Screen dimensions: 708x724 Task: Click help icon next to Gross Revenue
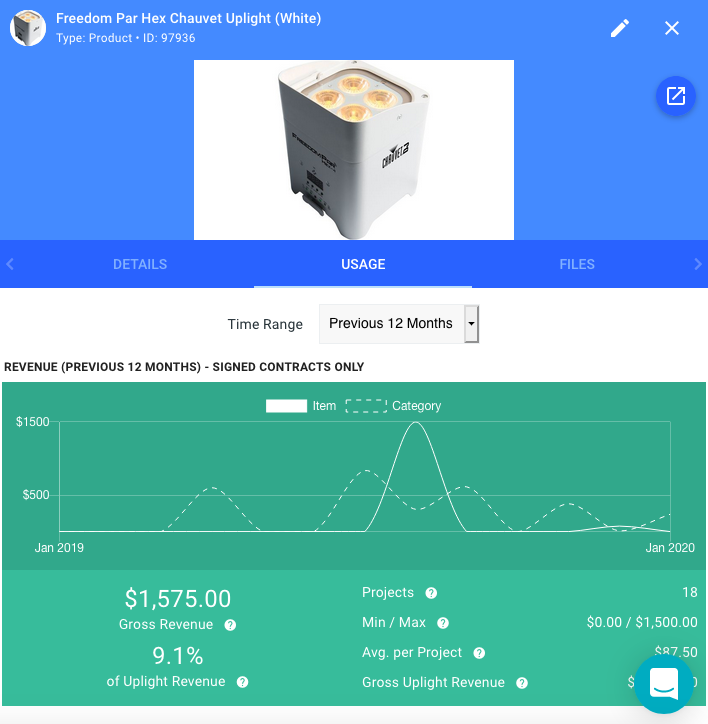tap(230, 625)
